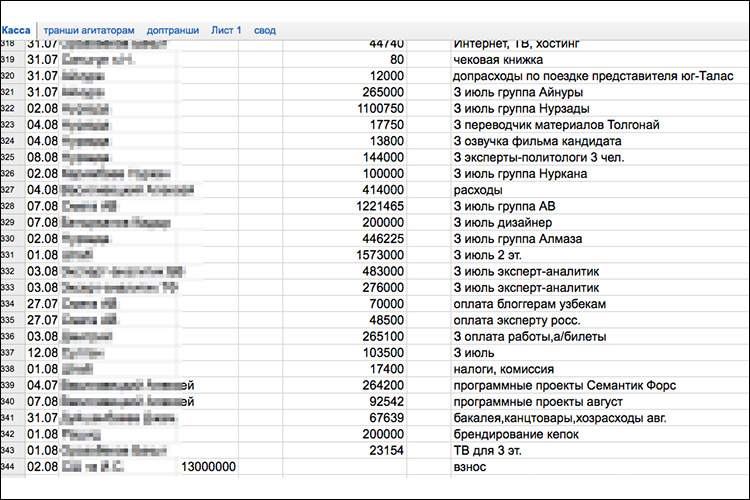
Task: Switch to the Лист 1 tab
Action: coord(226,30)
